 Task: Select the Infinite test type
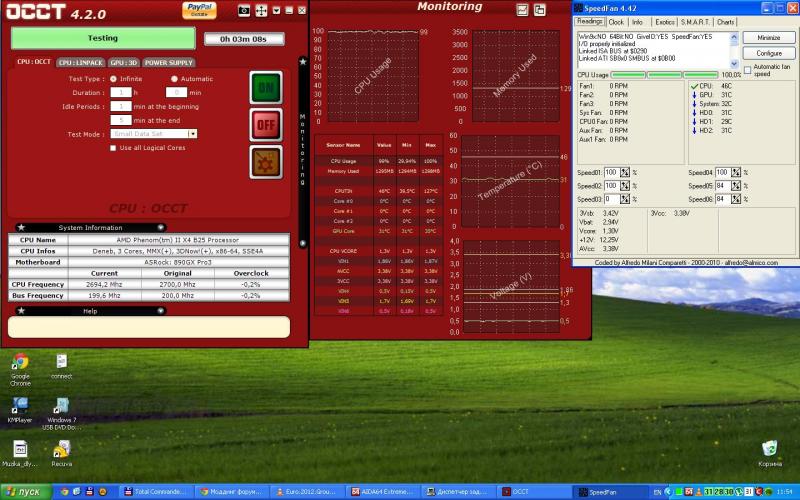click(x=113, y=79)
